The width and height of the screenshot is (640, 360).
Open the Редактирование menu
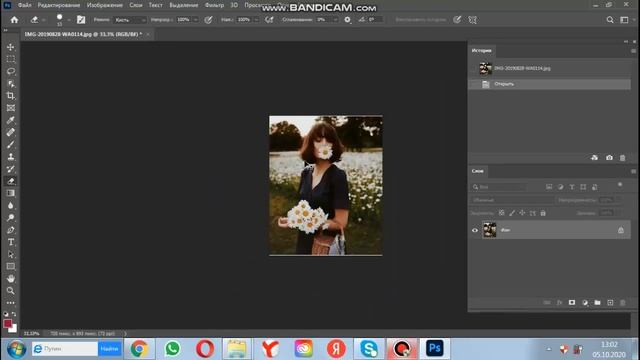click(x=59, y=5)
